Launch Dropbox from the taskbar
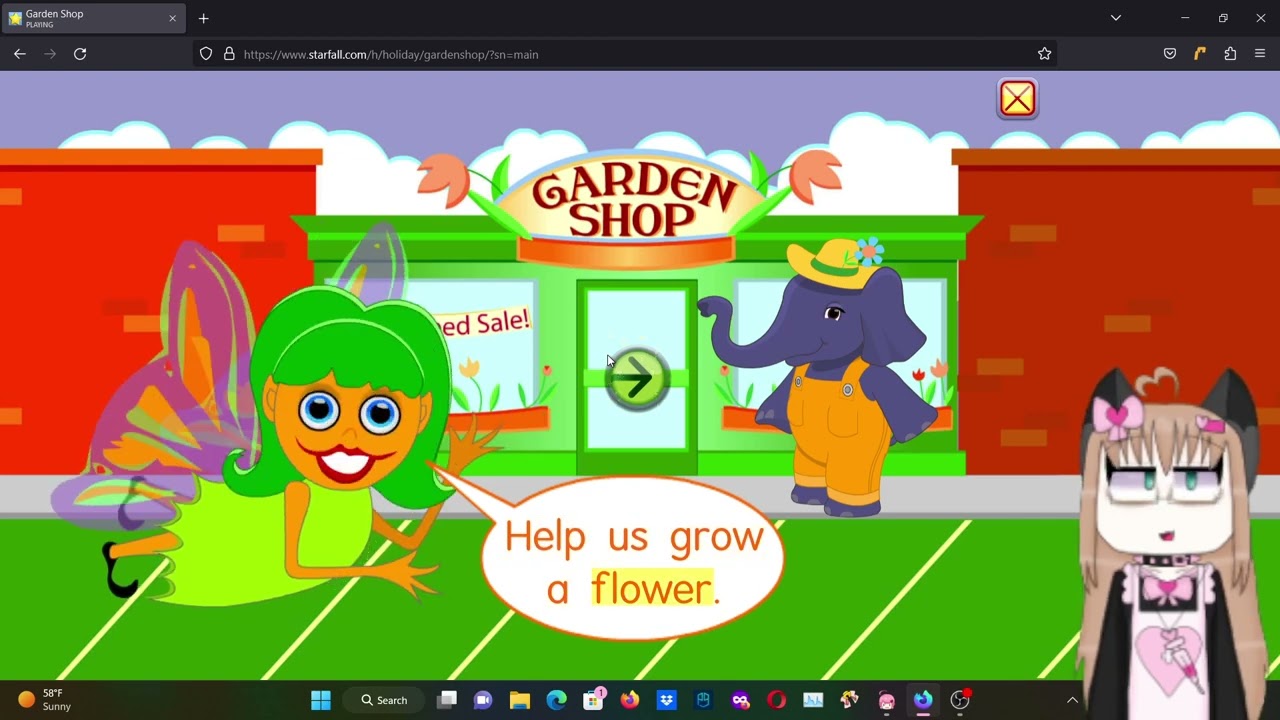 pos(666,700)
